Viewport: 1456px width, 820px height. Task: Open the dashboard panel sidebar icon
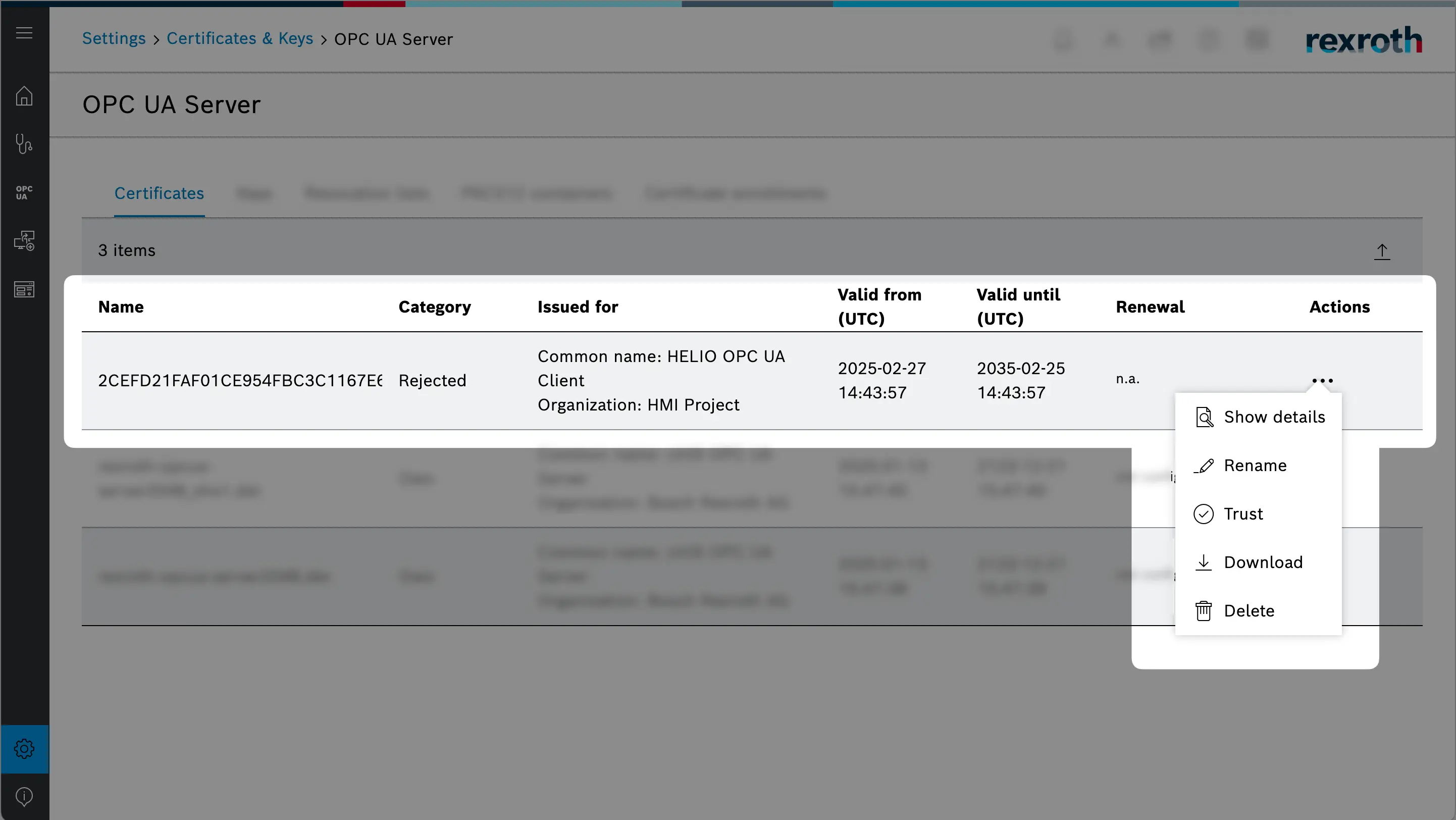pyautogui.click(x=24, y=289)
